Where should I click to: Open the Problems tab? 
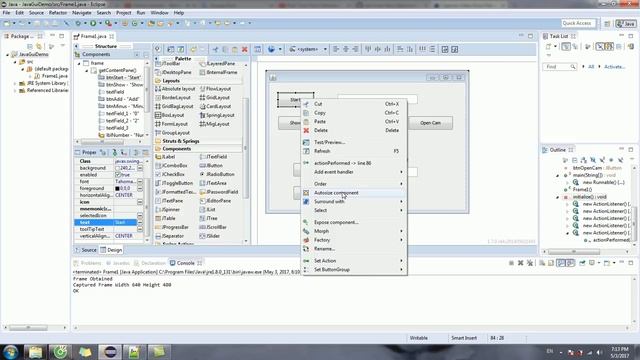pyautogui.click(x=88, y=263)
